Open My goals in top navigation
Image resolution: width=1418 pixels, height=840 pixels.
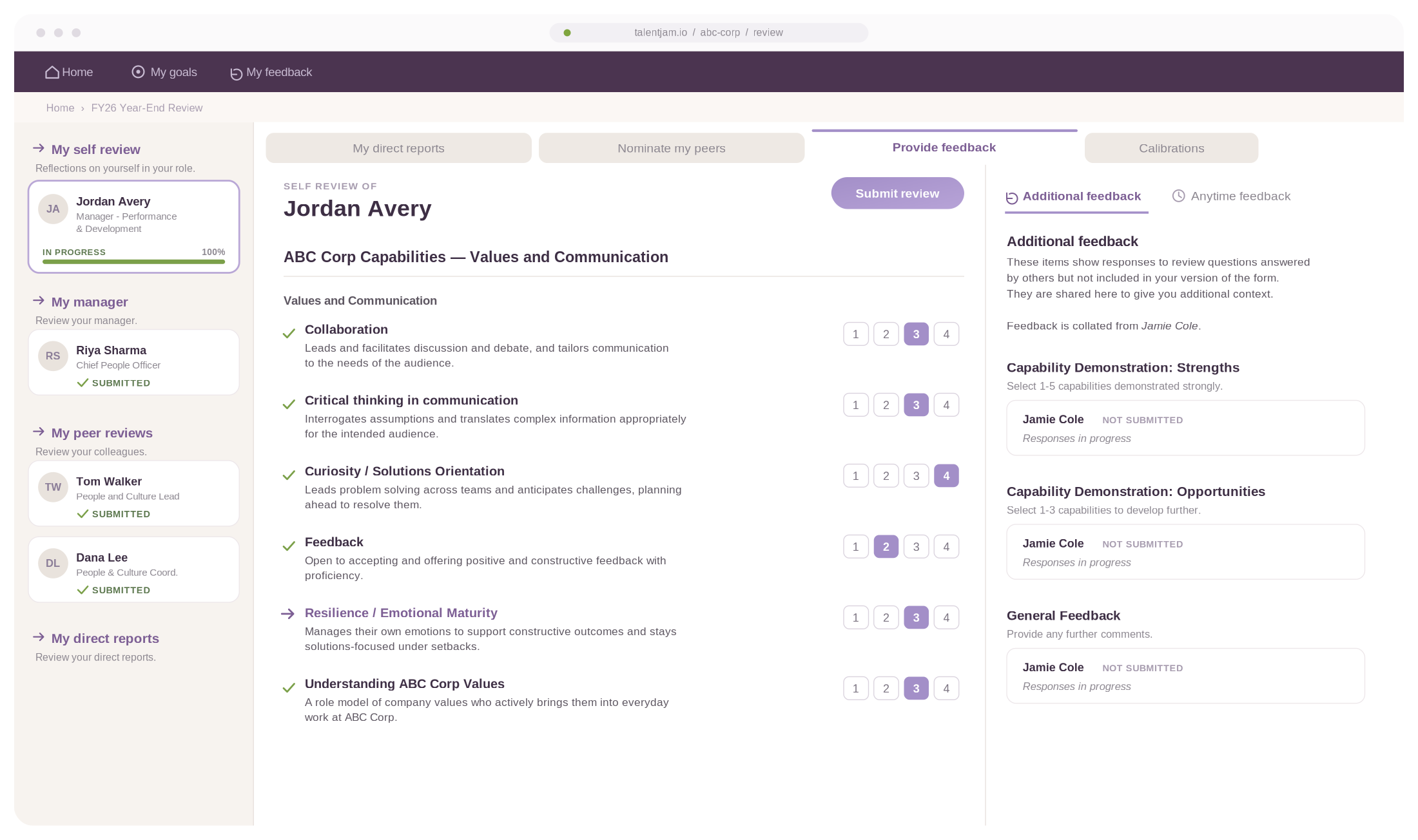tap(164, 72)
